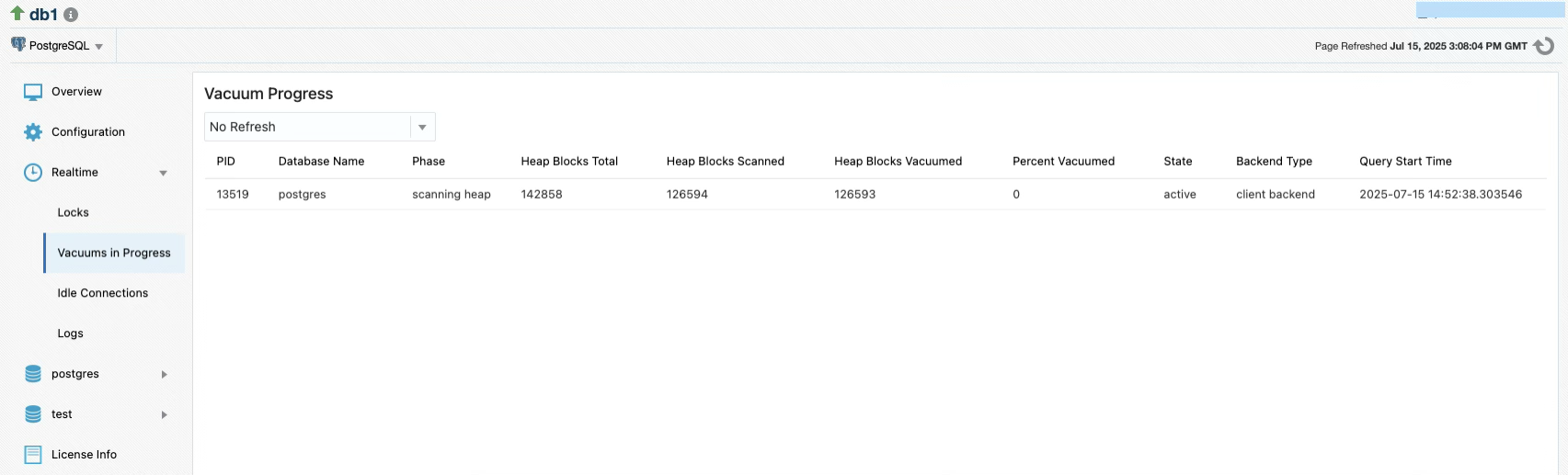Click the green up-arrow status icon
The image size is (1568, 475).
17,14
